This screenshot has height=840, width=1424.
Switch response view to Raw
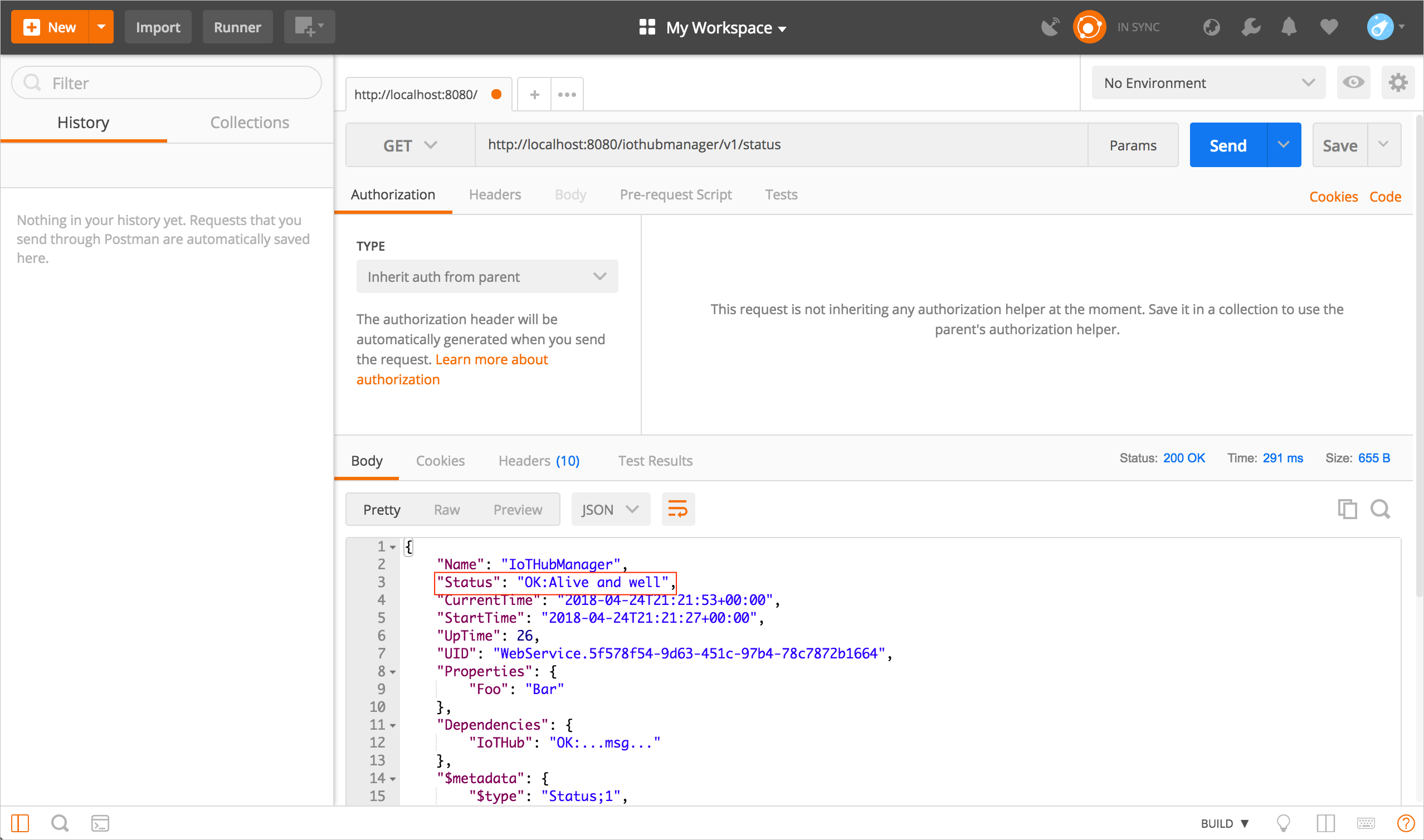[447, 510]
